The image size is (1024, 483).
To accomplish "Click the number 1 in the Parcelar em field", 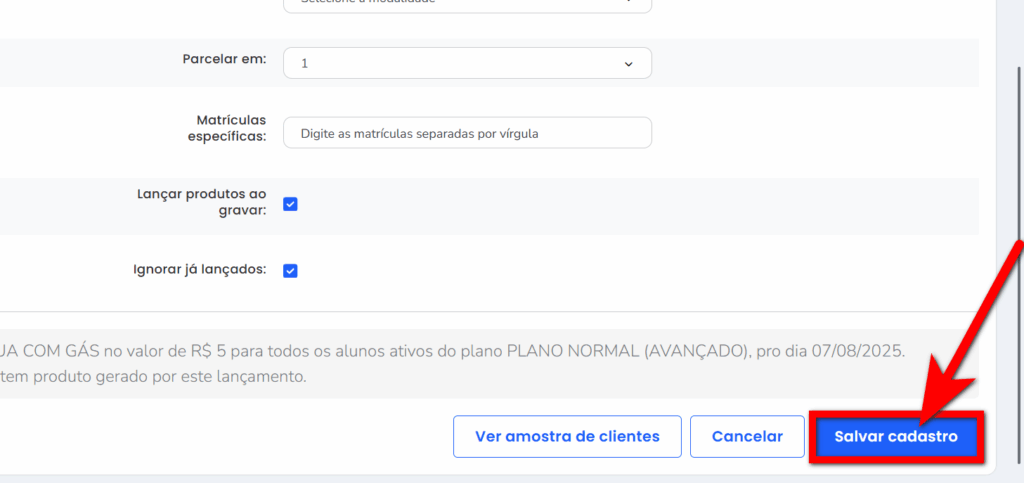I will pyautogui.click(x=305, y=63).
